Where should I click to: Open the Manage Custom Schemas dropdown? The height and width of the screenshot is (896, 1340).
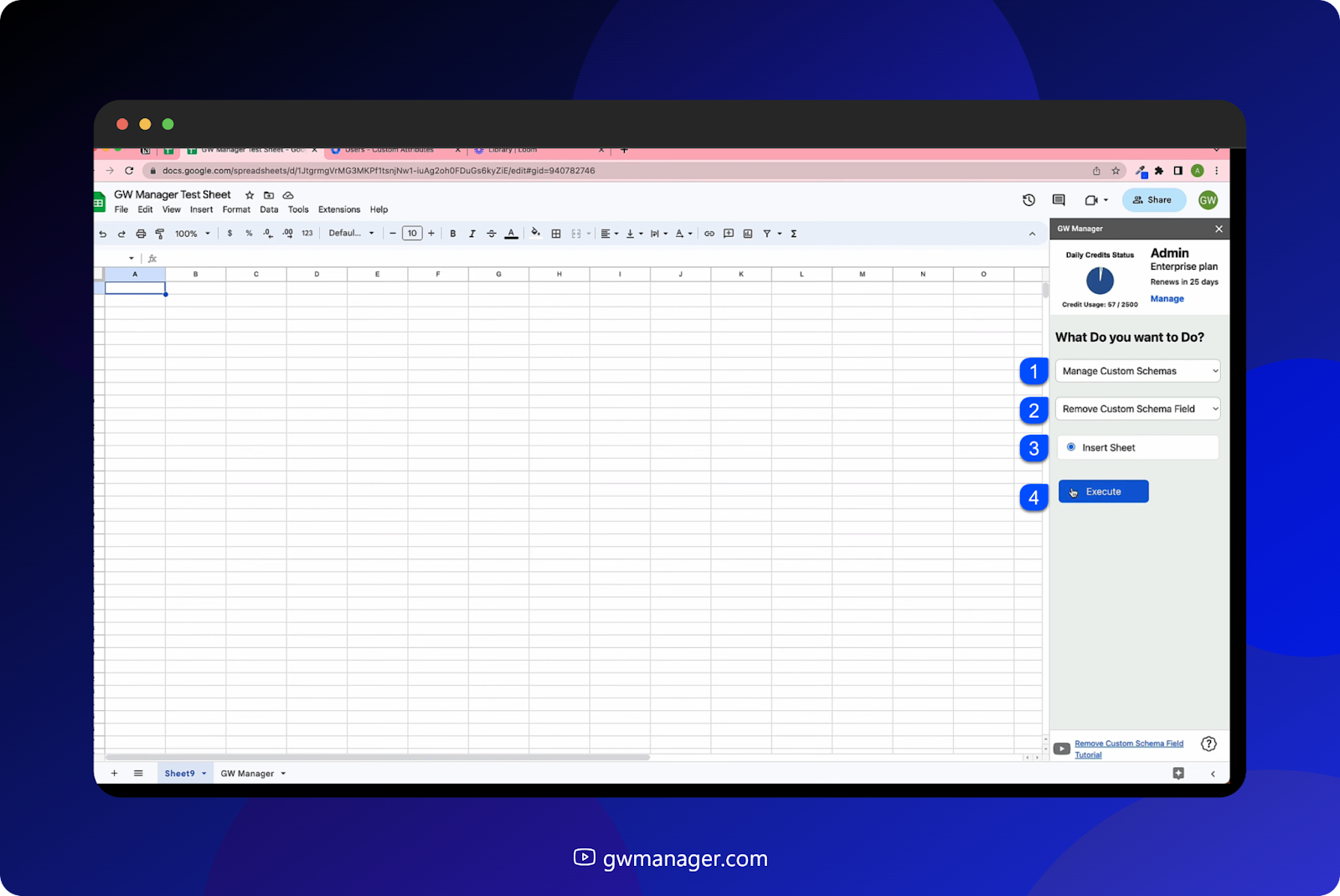point(1137,371)
